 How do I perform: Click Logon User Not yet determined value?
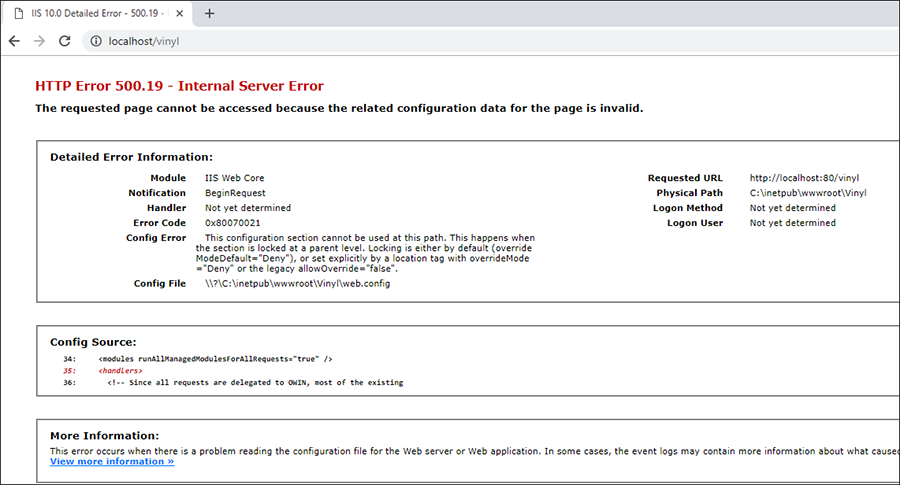point(793,223)
